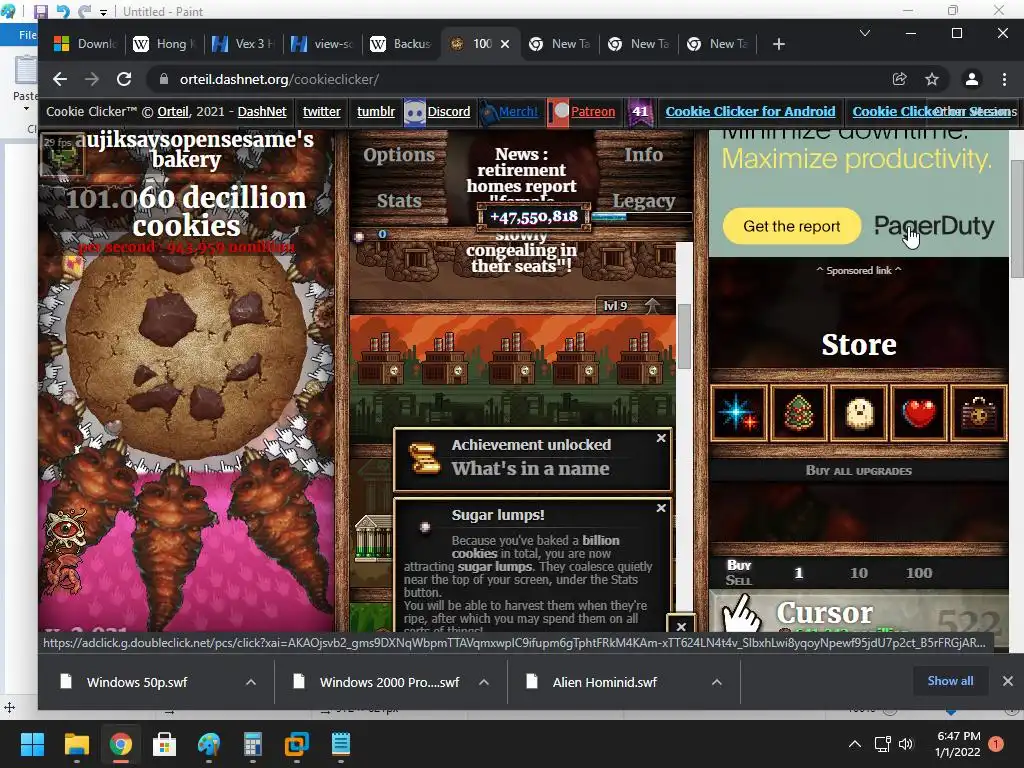This screenshot has width=1024, height=768.
Task: Bookmark this page with star icon
Action: tap(932, 80)
